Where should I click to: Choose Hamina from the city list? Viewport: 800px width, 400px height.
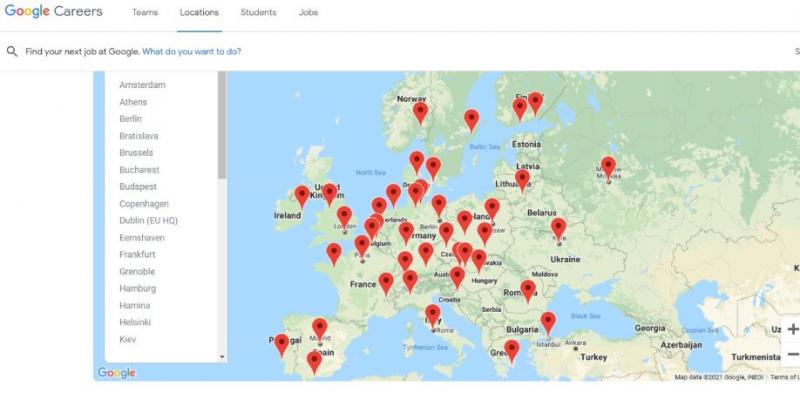point(135,306)
